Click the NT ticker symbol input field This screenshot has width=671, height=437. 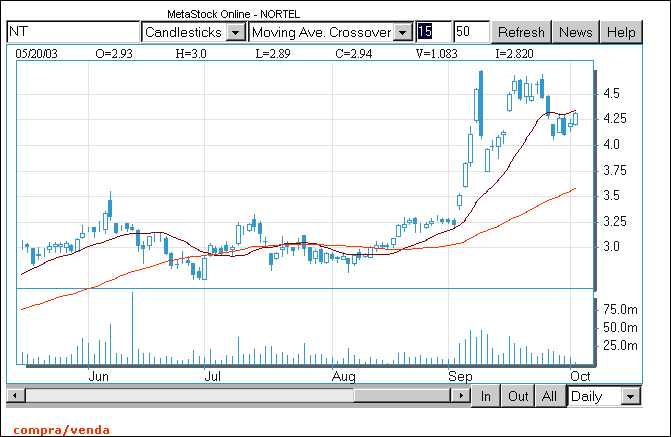pyautogui.click(x=73, y=32)
